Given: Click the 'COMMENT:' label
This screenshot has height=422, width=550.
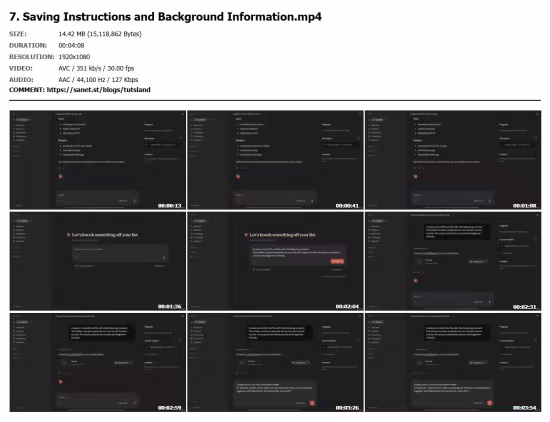Looking at the screenshot, I should coord(27,90).
